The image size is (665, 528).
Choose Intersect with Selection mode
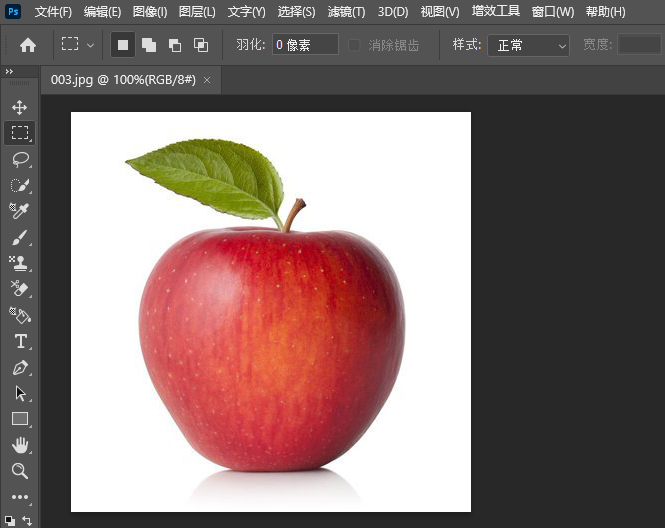201,45
